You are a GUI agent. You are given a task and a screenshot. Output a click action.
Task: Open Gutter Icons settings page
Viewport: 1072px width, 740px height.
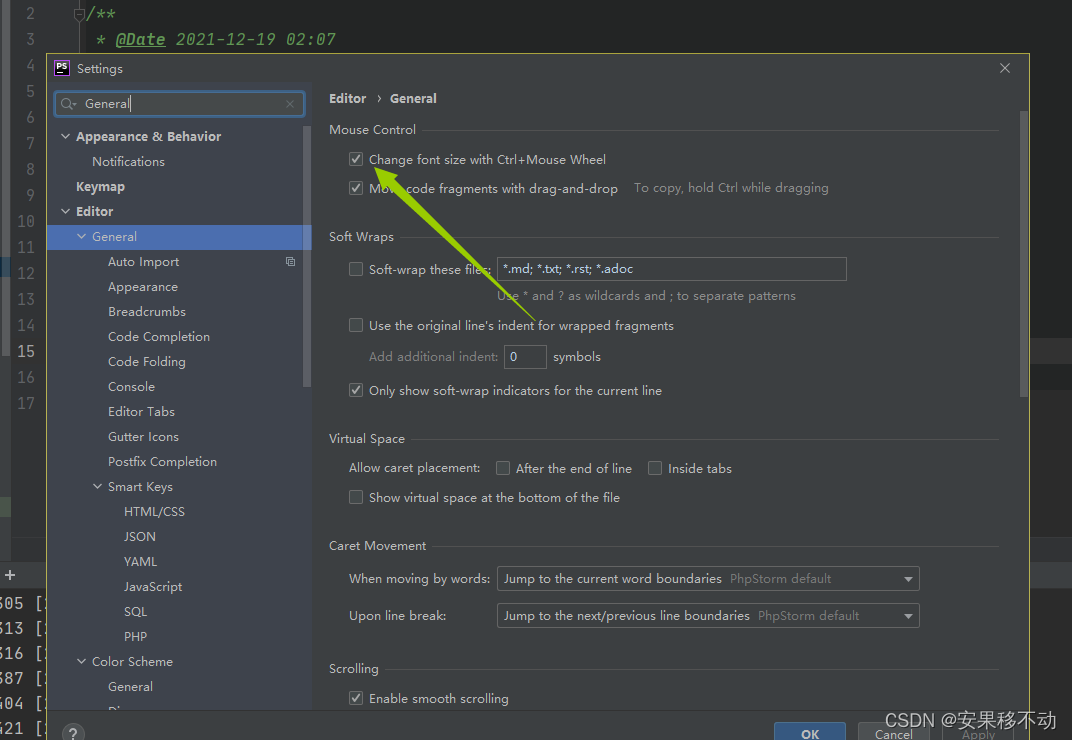[144, 436]
